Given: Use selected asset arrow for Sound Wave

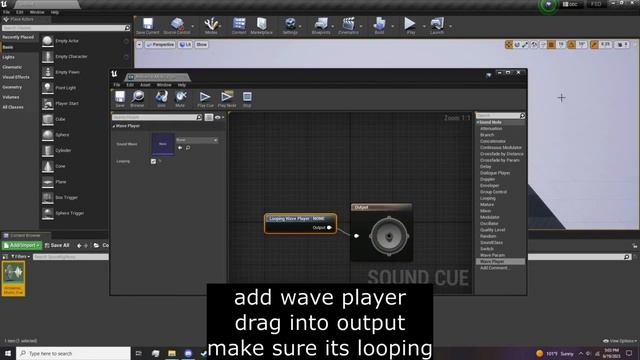Looking at the screenshot, I should 180,148.
